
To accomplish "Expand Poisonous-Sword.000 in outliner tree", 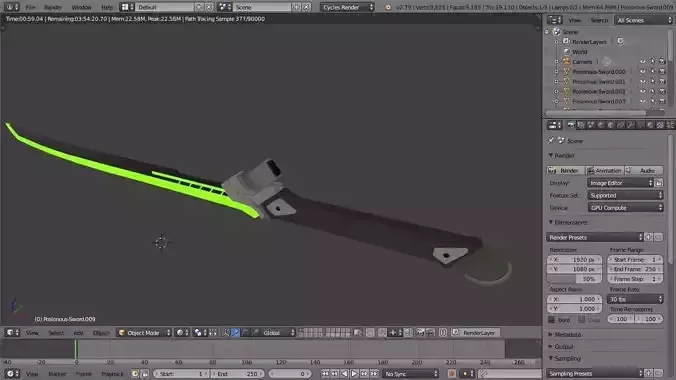I will click(x=557, y=72).
